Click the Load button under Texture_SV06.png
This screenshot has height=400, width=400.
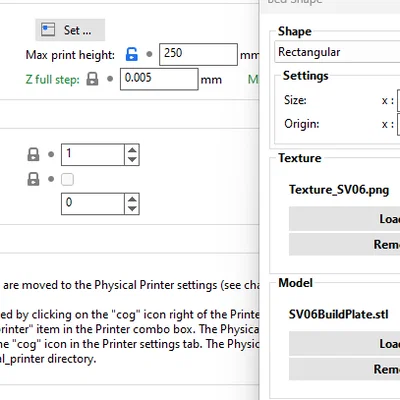[344, 219]
